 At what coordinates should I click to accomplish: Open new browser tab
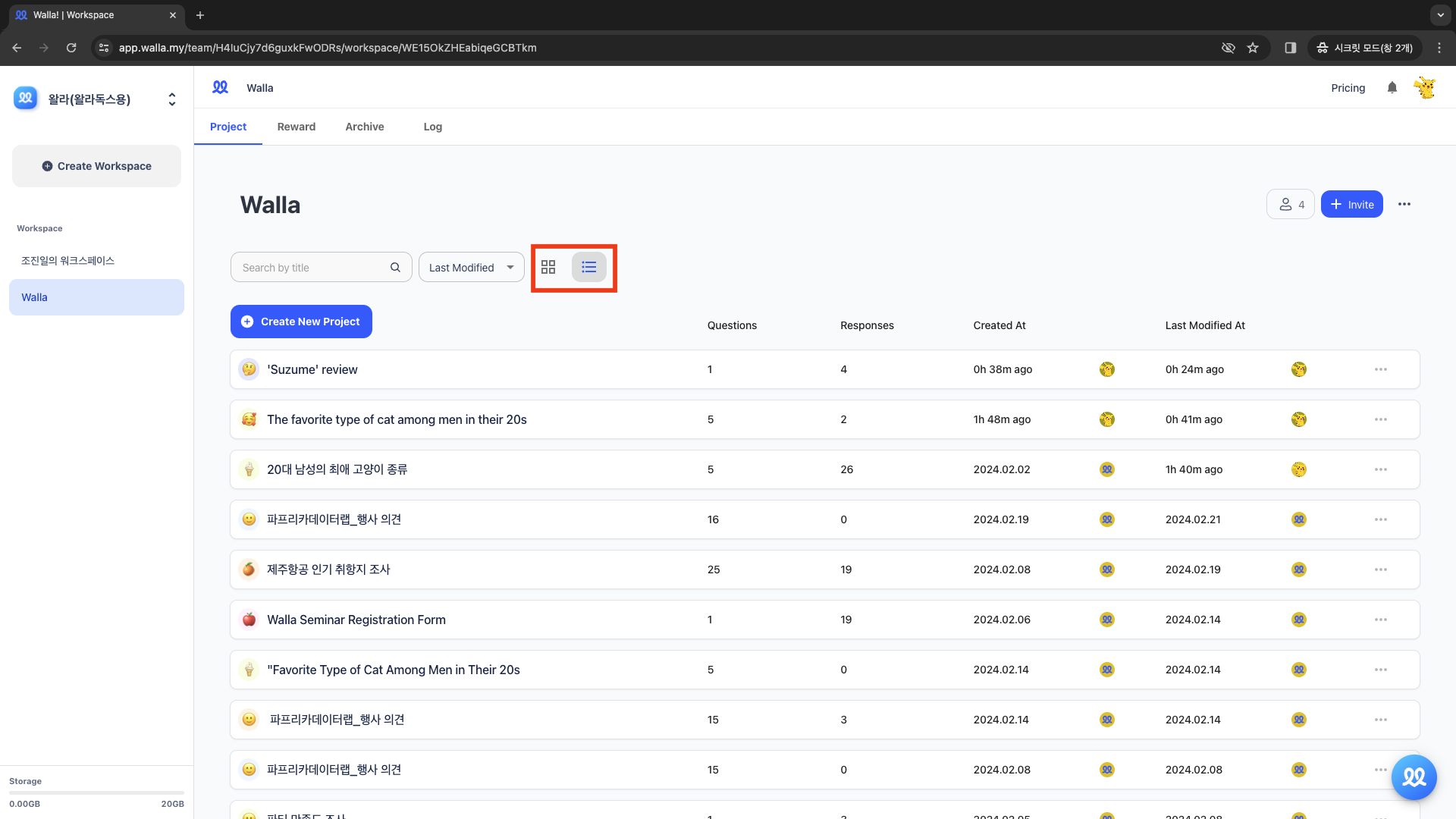click(200, 15)
